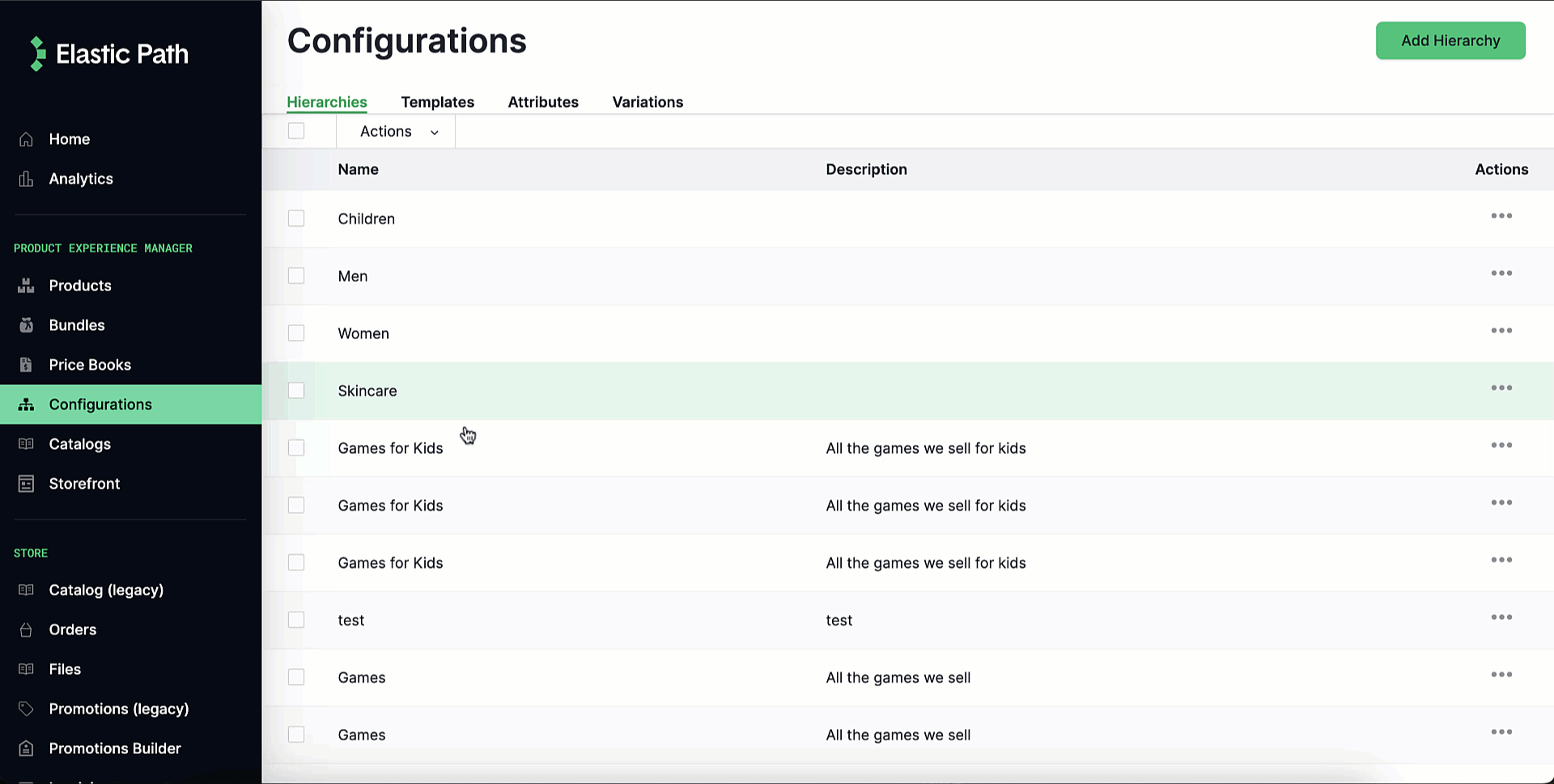
Task: Click the Add Hierarchy button
Action: (x=1450, y=40)
